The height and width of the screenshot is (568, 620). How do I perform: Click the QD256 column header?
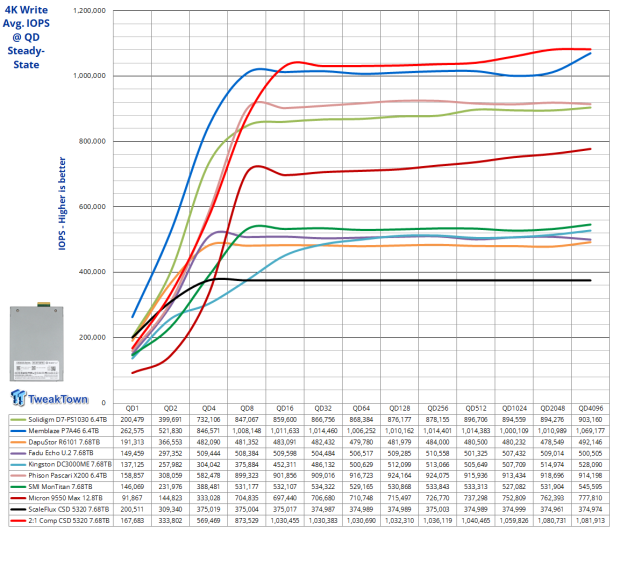click(438, 408)
